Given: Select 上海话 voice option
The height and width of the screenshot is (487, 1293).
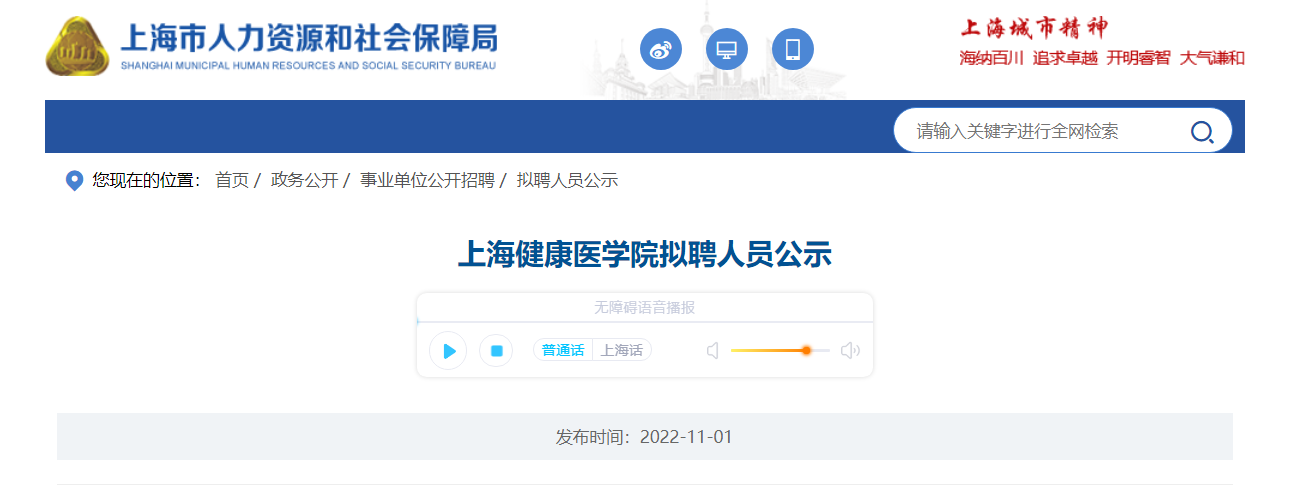Looking at the screenshot, I should tap(622, 350).
